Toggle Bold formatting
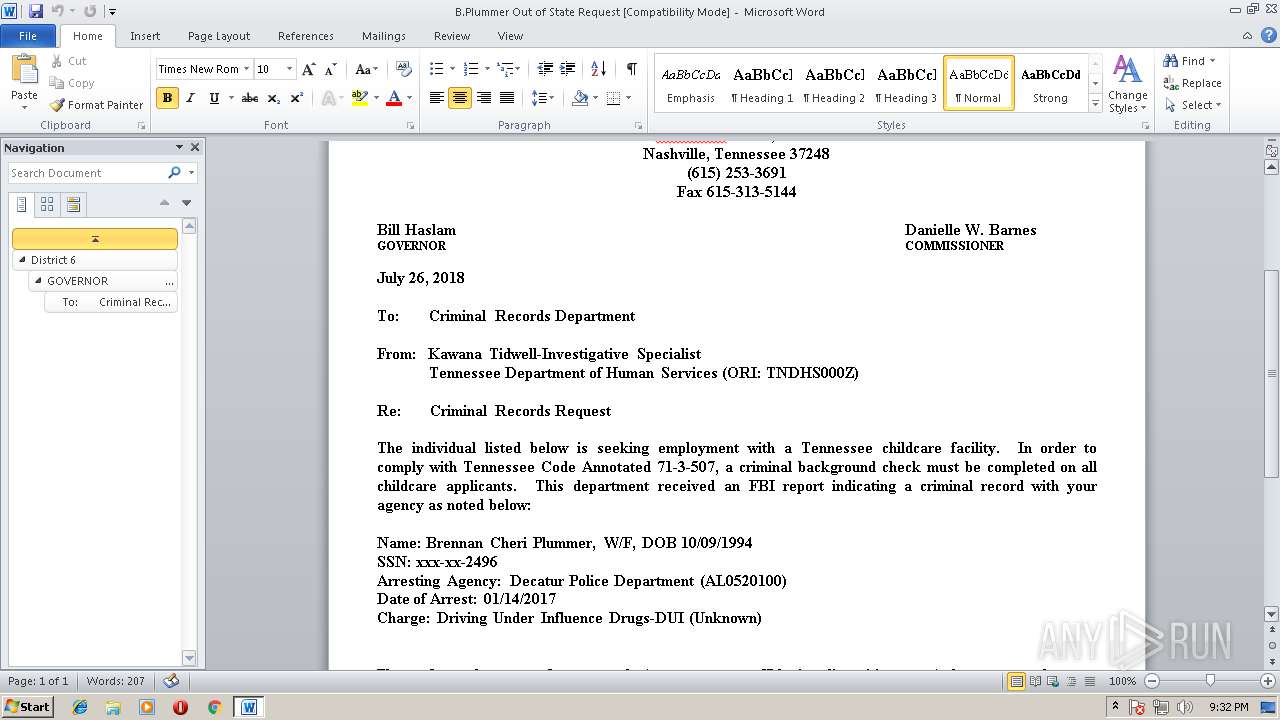The image size is (1280, 720). point(167,98)
